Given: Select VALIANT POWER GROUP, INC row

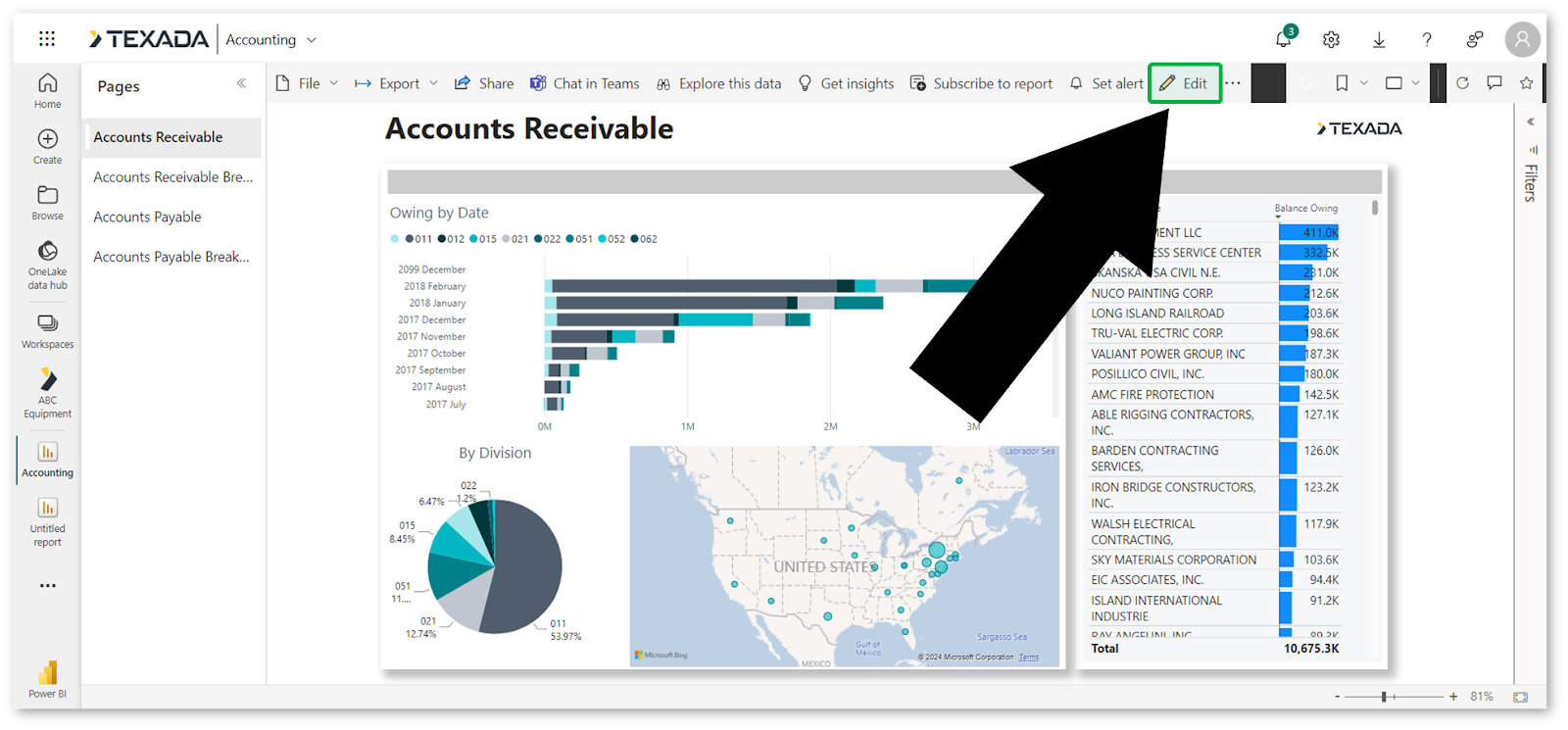Looking at the screenshot, I should [1214, 354].
